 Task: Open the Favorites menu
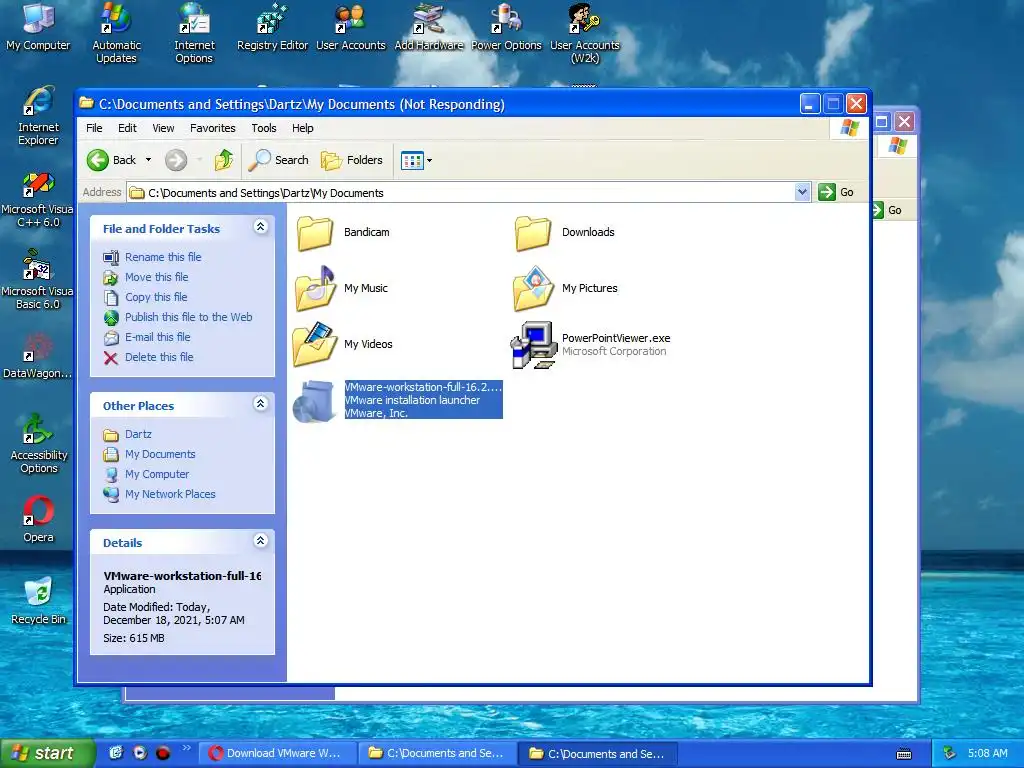[213, 128]
